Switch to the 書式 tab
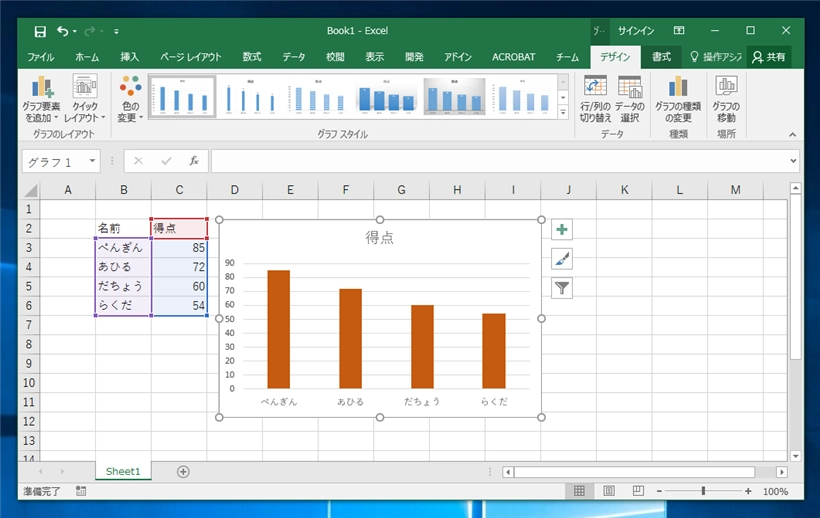 pos(661,57)
